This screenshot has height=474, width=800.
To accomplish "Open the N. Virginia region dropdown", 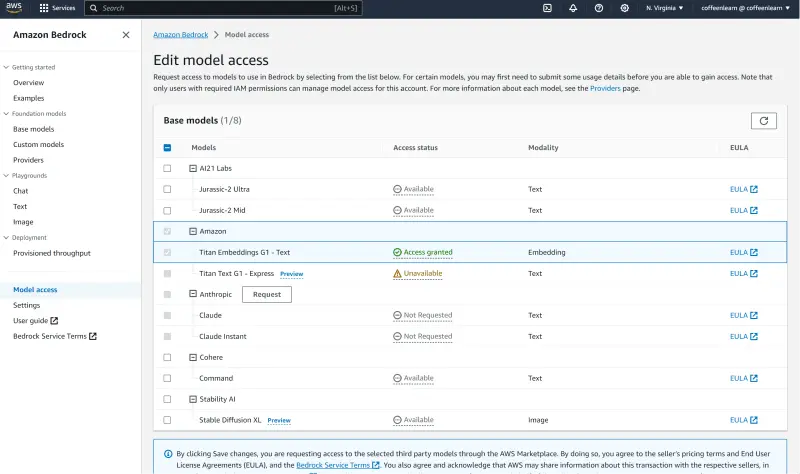I will [x=664, y=8].
